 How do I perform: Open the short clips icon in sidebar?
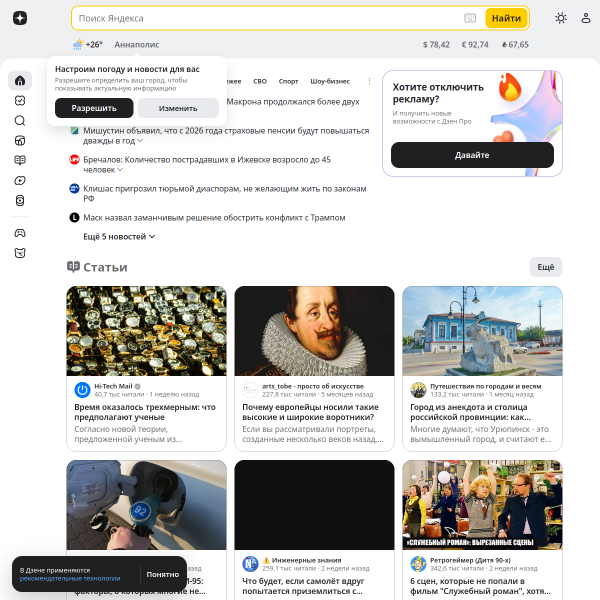pos(20,200)
